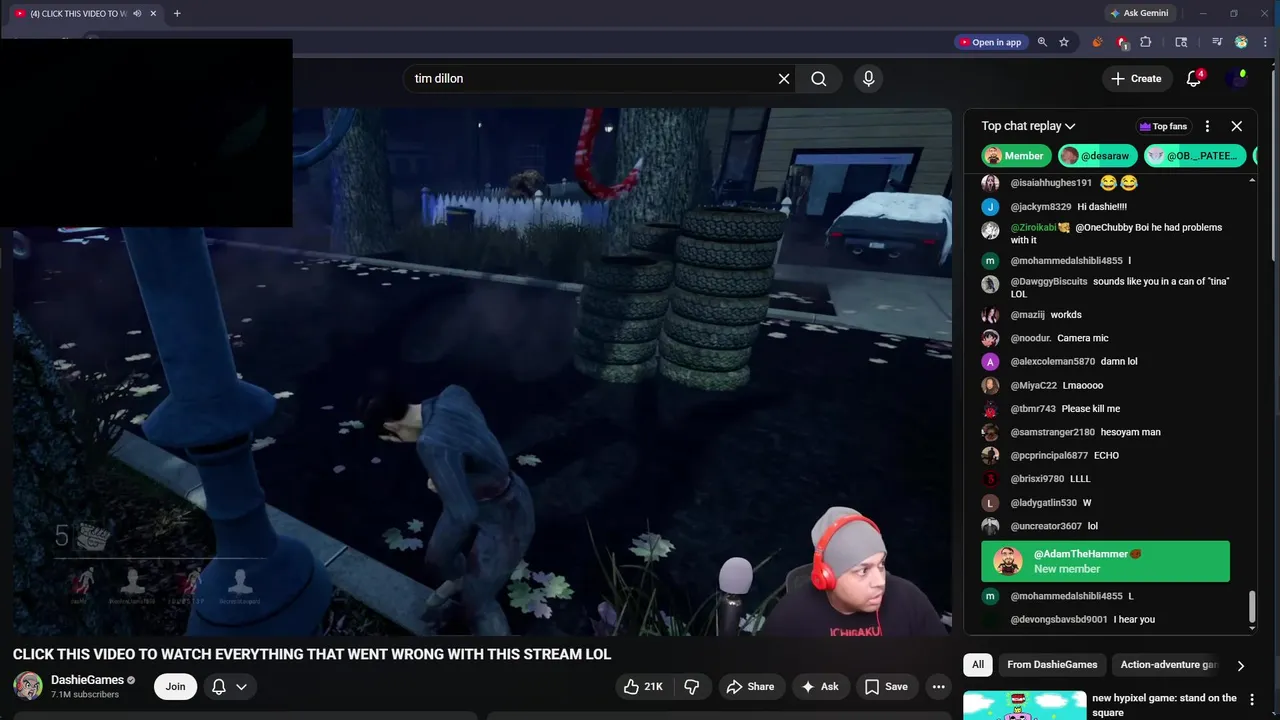Screen dimensions: 1280x720
Task: Click the red extension icon with badge
Action: tap(1122, 42)
